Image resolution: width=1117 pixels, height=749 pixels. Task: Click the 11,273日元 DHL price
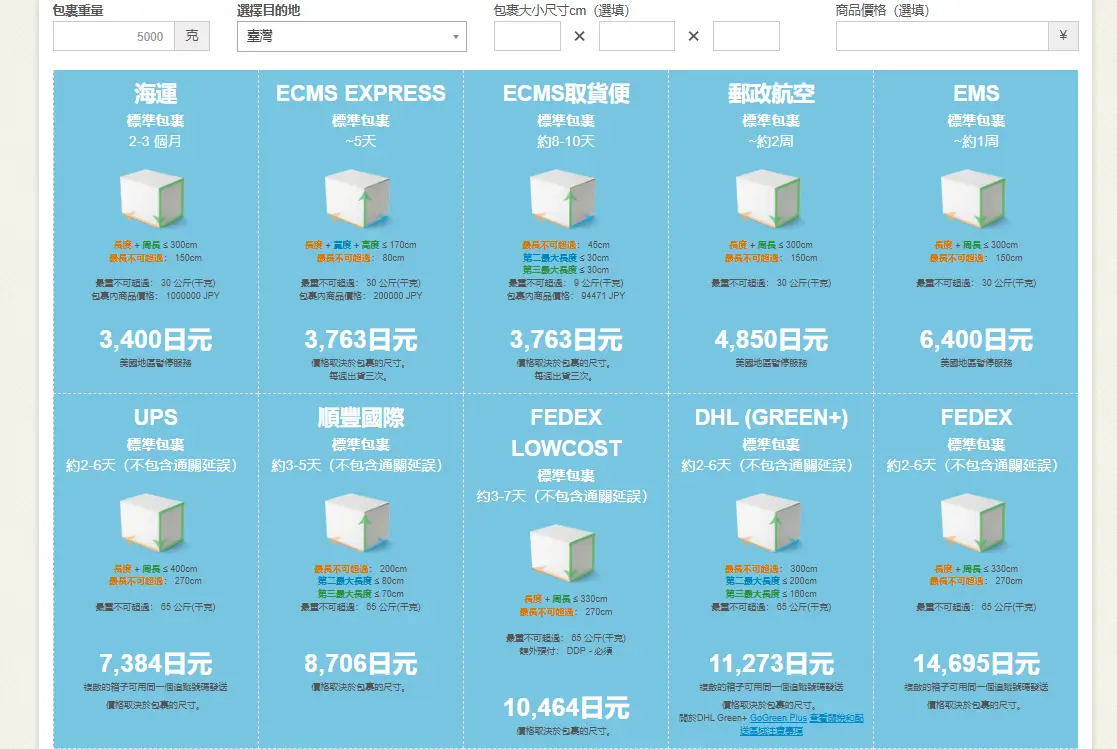pyautogui.click(x=771, y=663)
